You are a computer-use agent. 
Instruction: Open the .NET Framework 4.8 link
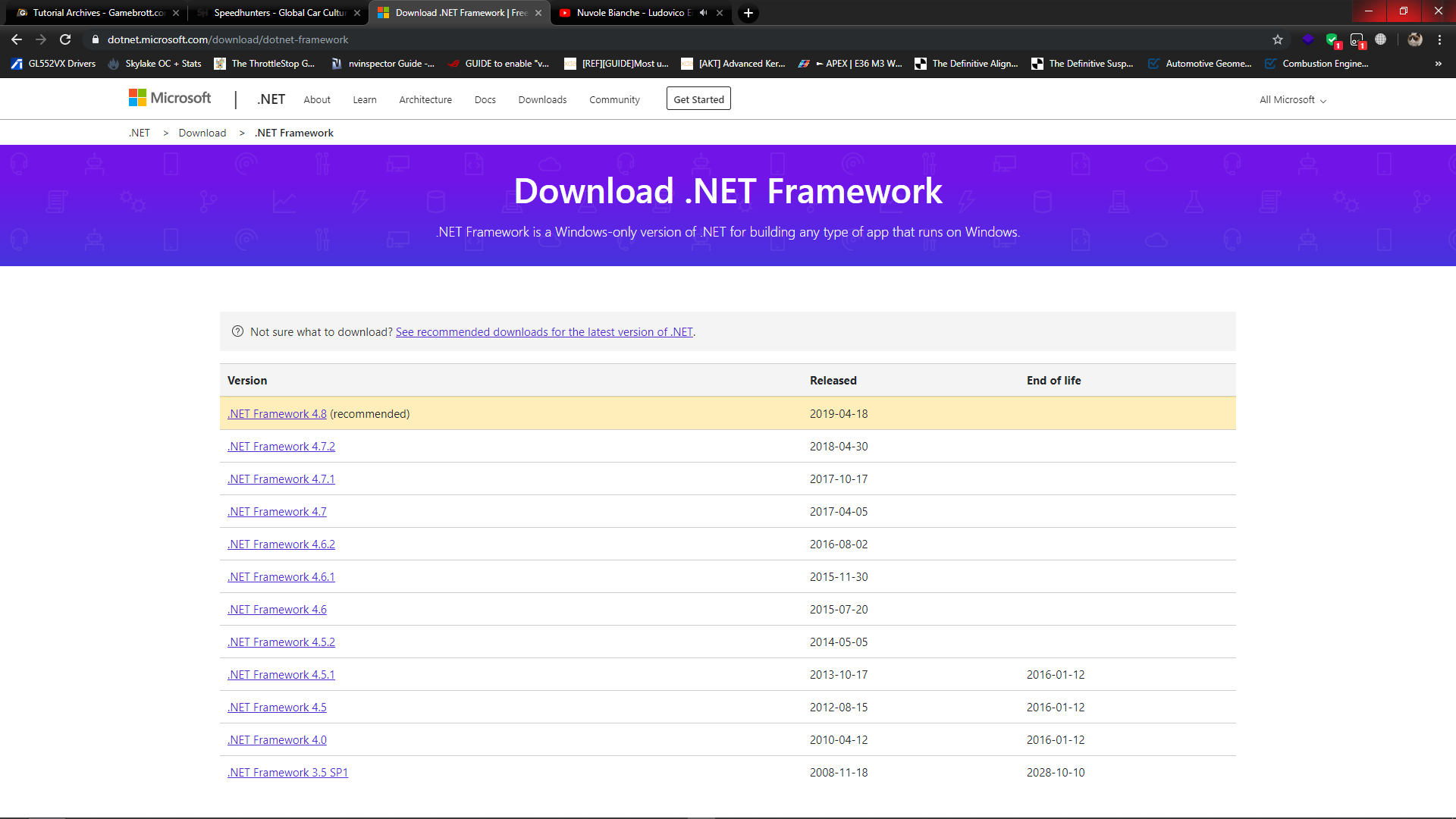(x=277, y=414)
